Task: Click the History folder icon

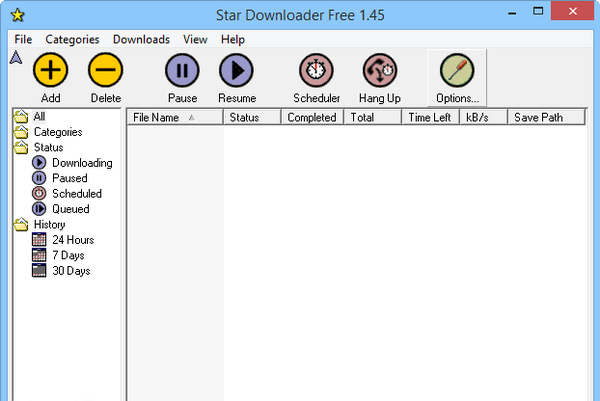Action: (21, 225)
